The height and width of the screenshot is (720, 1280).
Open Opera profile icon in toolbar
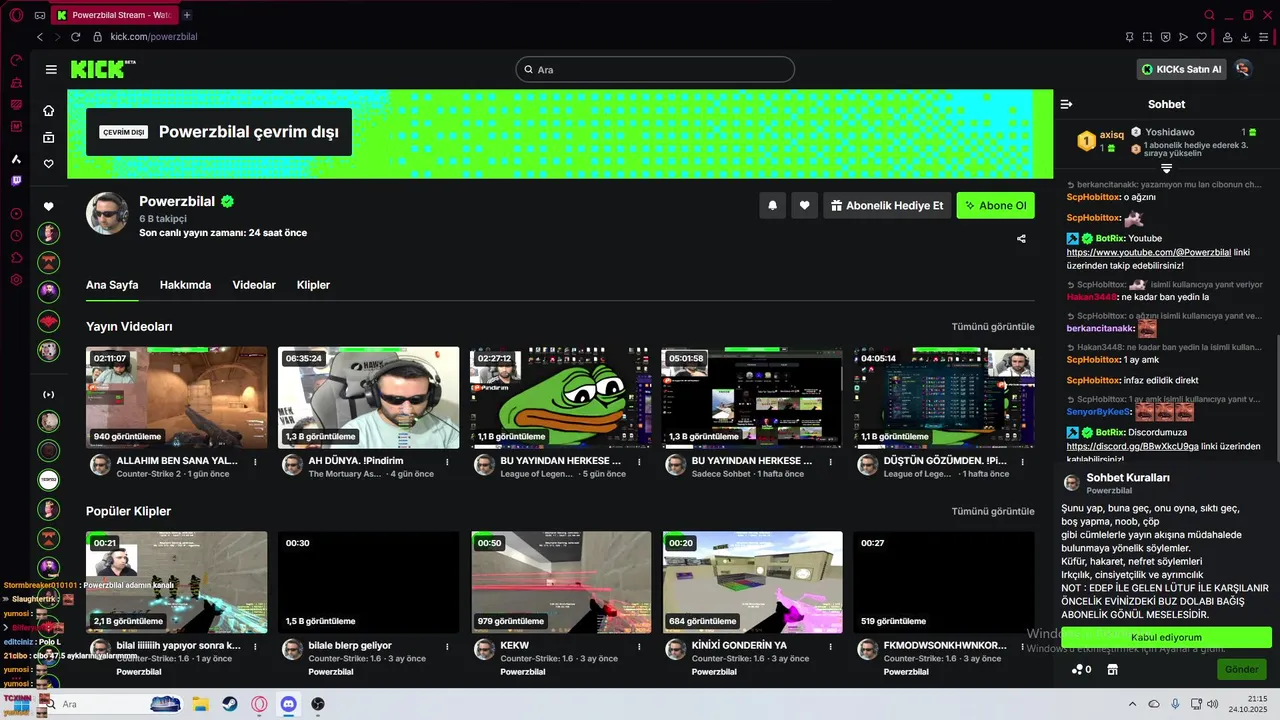(1227, 37)
